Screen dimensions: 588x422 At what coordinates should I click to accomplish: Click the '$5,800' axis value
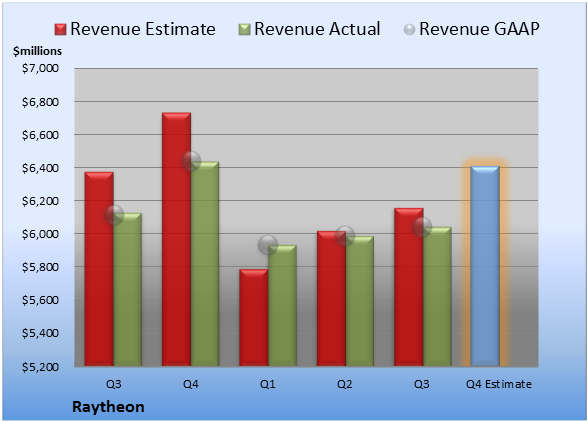[x=40, y=267]
